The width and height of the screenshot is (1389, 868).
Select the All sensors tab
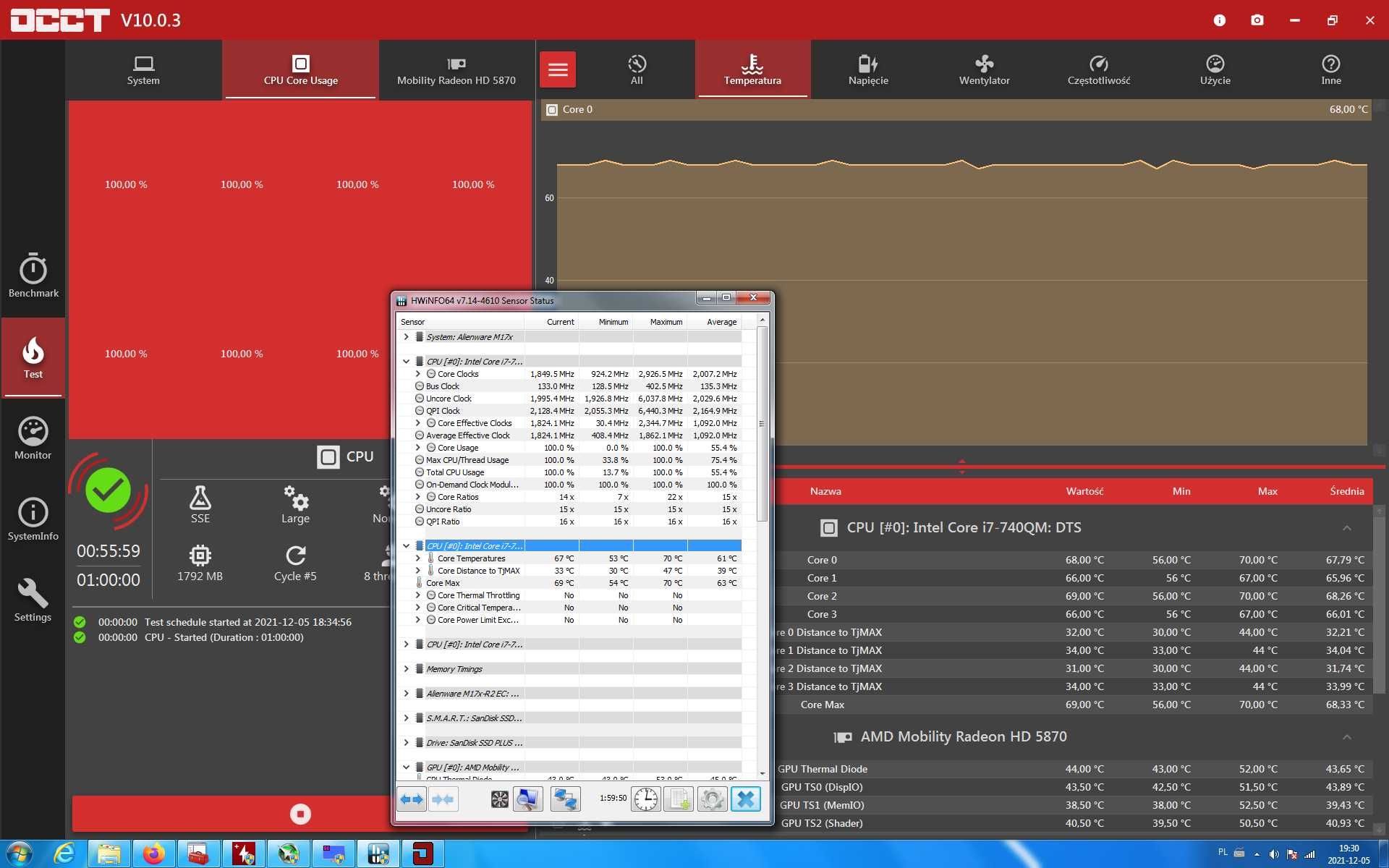click(637, 70)
